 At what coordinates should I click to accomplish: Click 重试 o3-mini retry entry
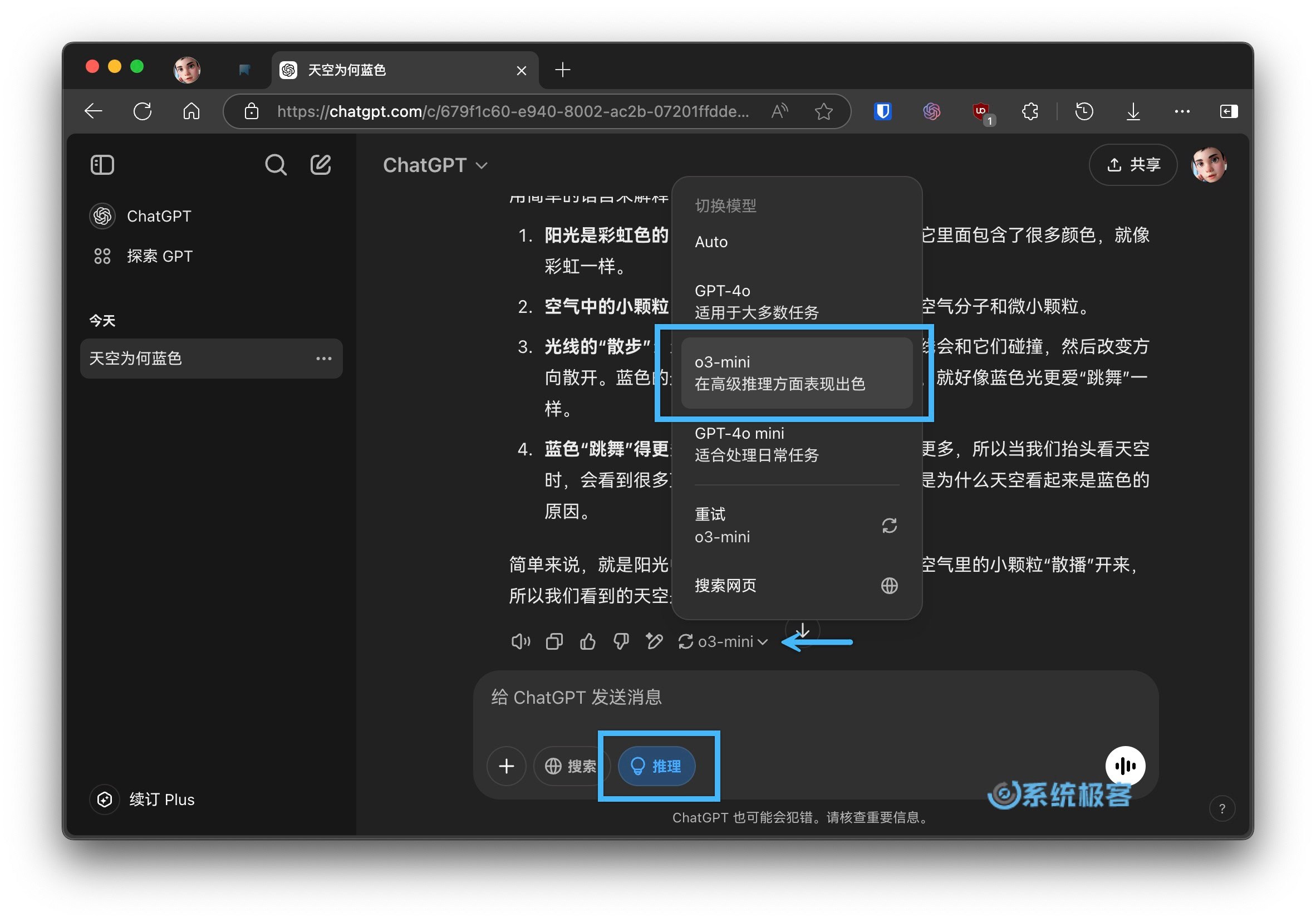click(797, 525)
